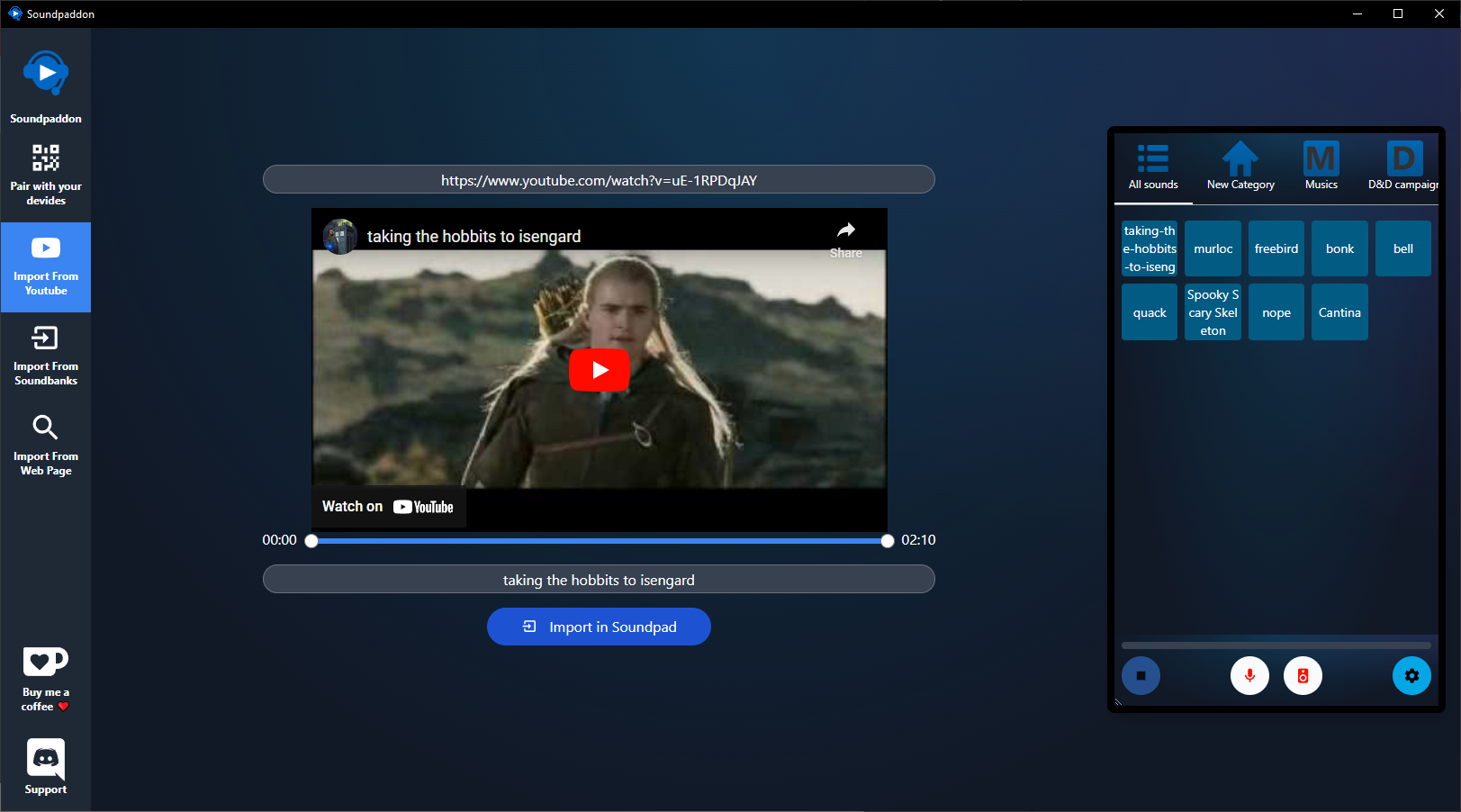Click the trim start handle at 00:00
1461x812 pixels.
click(x=311, y=541)
